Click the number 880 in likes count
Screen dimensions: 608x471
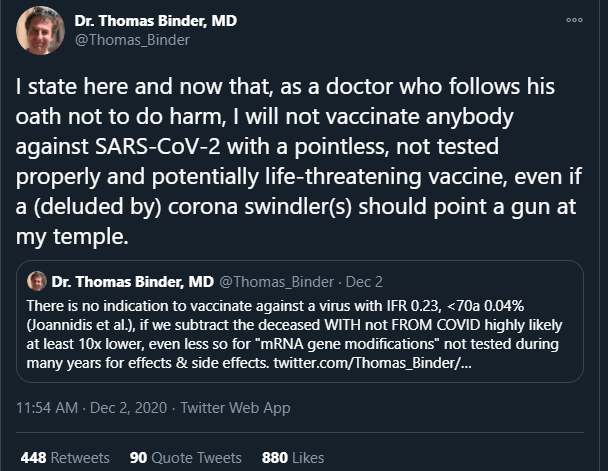click(275, 458)
